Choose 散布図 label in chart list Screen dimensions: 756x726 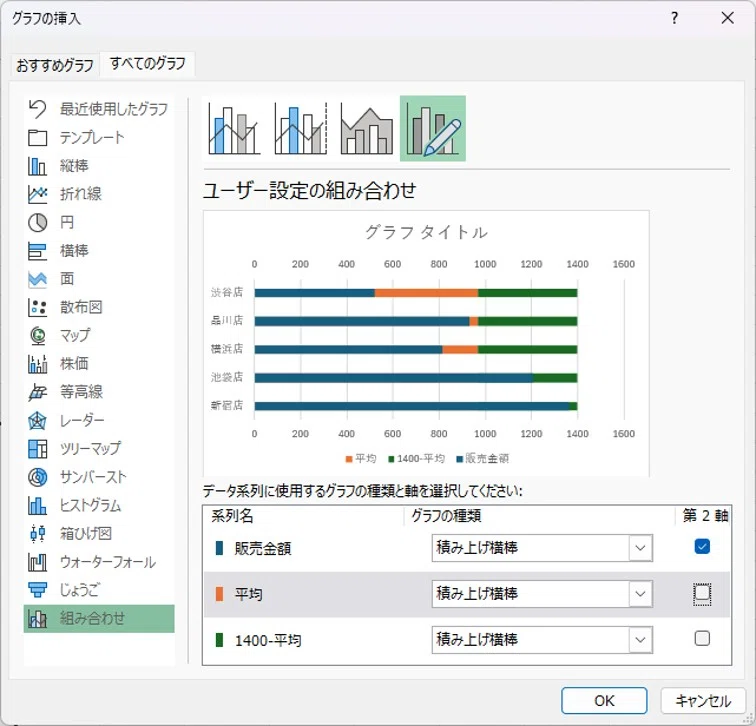(81, 308)
